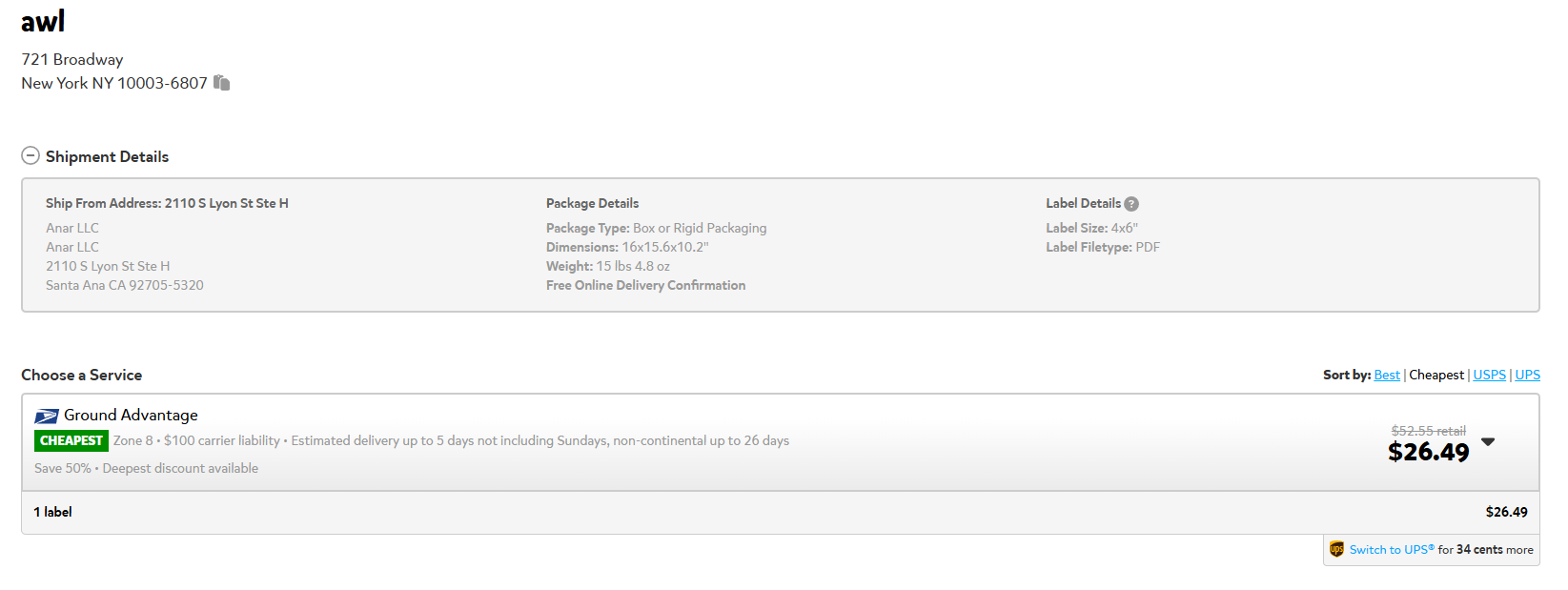Click Switch to UPS link
The width and height of the screenshot is (1568, 590).
(x=1392, y=550)
